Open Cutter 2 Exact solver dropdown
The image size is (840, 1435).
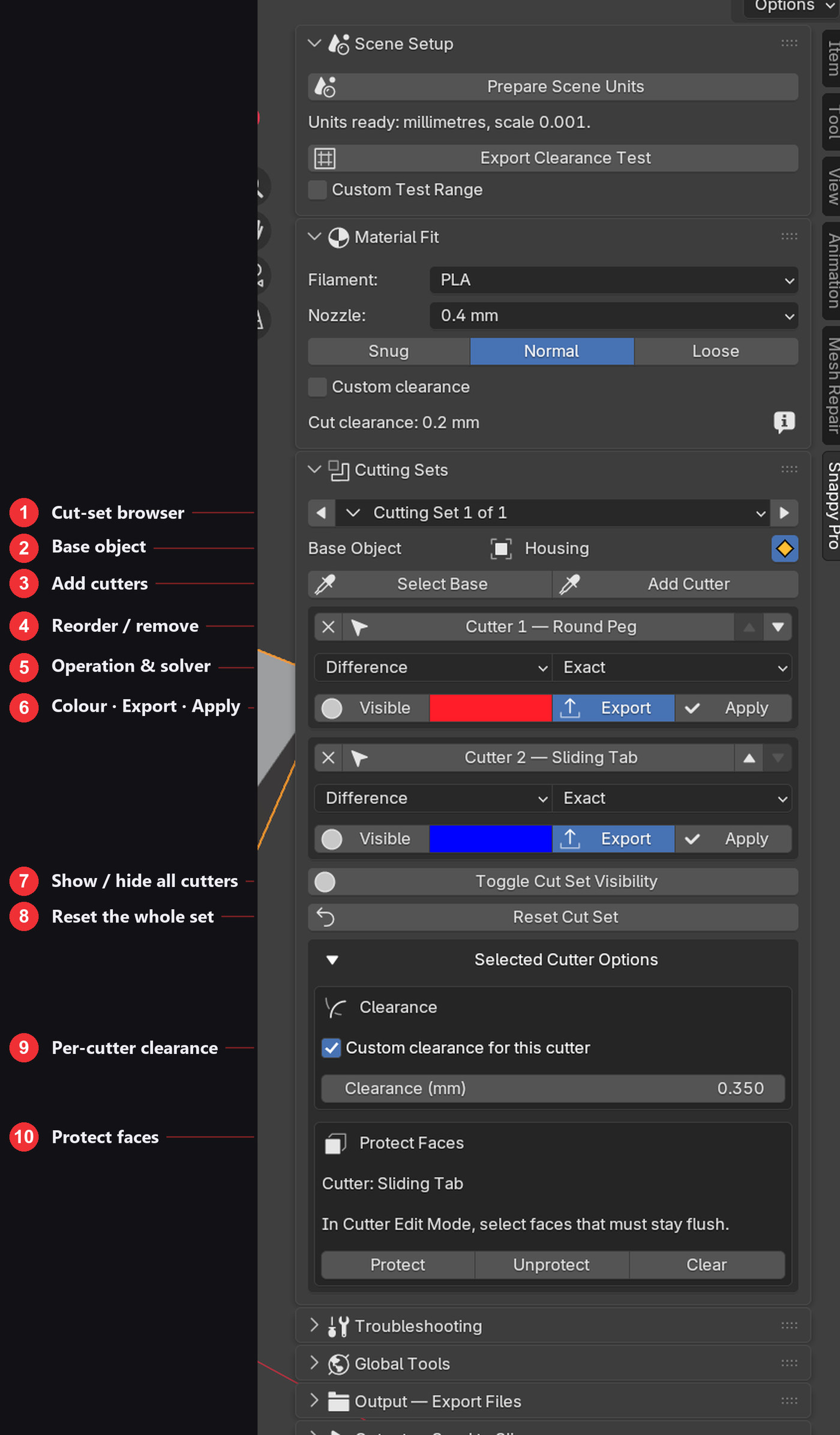tap(672, 799)
